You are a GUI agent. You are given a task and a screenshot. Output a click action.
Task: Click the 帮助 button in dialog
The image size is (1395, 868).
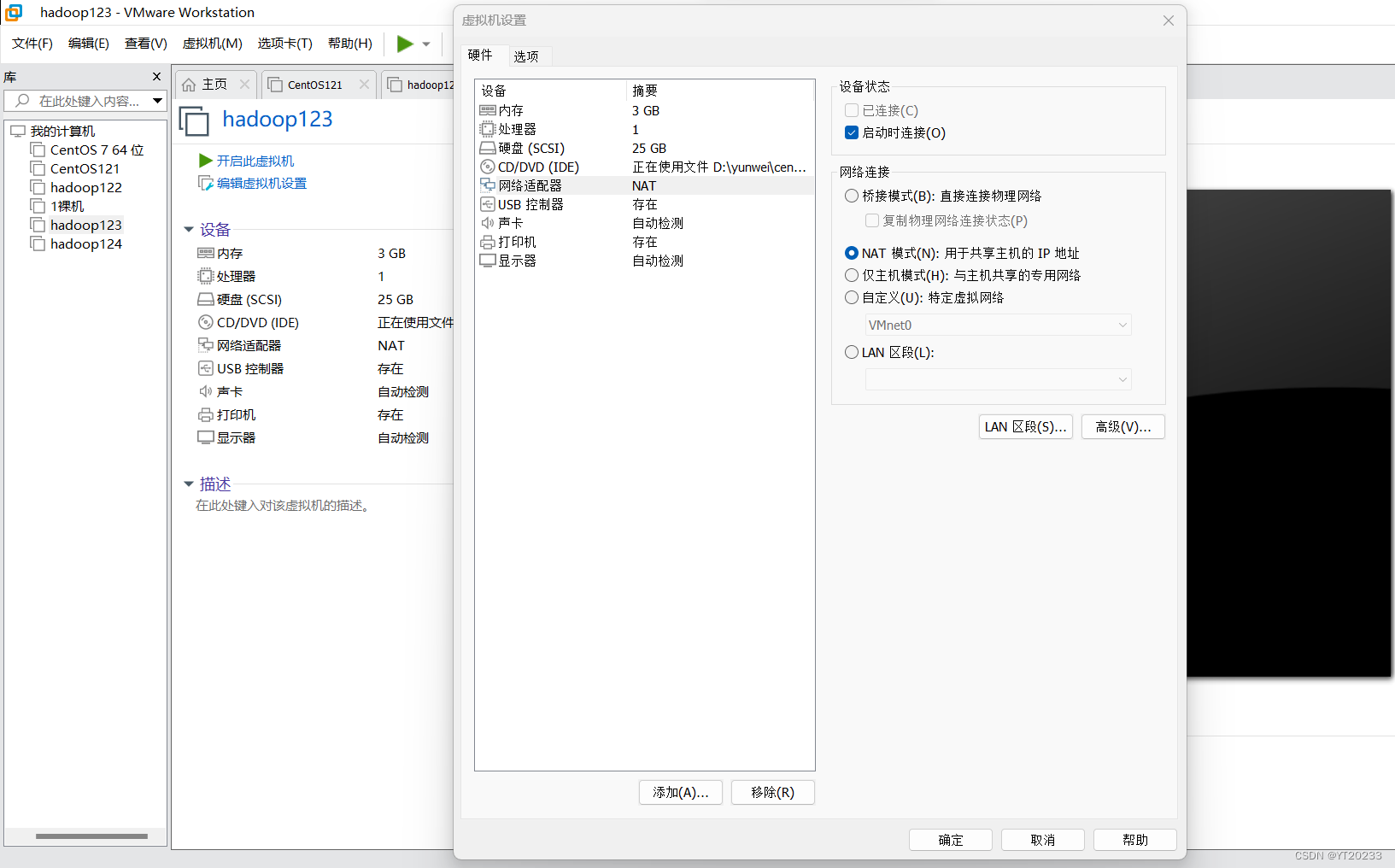pos(1135,840)
